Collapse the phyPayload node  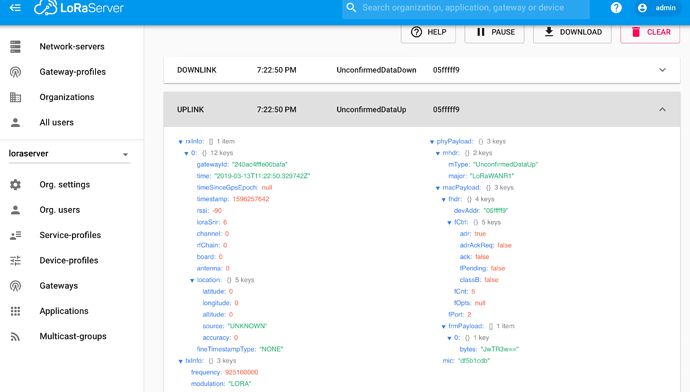point(432,142)
